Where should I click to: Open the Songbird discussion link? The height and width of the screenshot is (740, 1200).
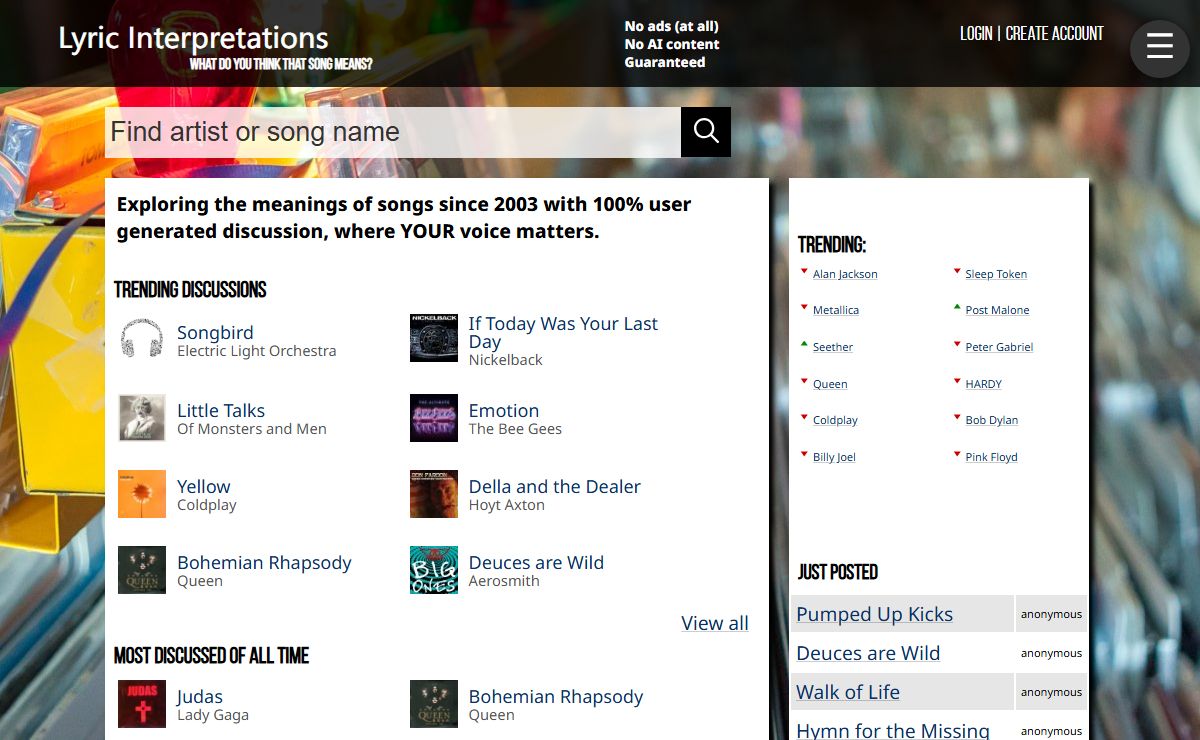point(215,332)
